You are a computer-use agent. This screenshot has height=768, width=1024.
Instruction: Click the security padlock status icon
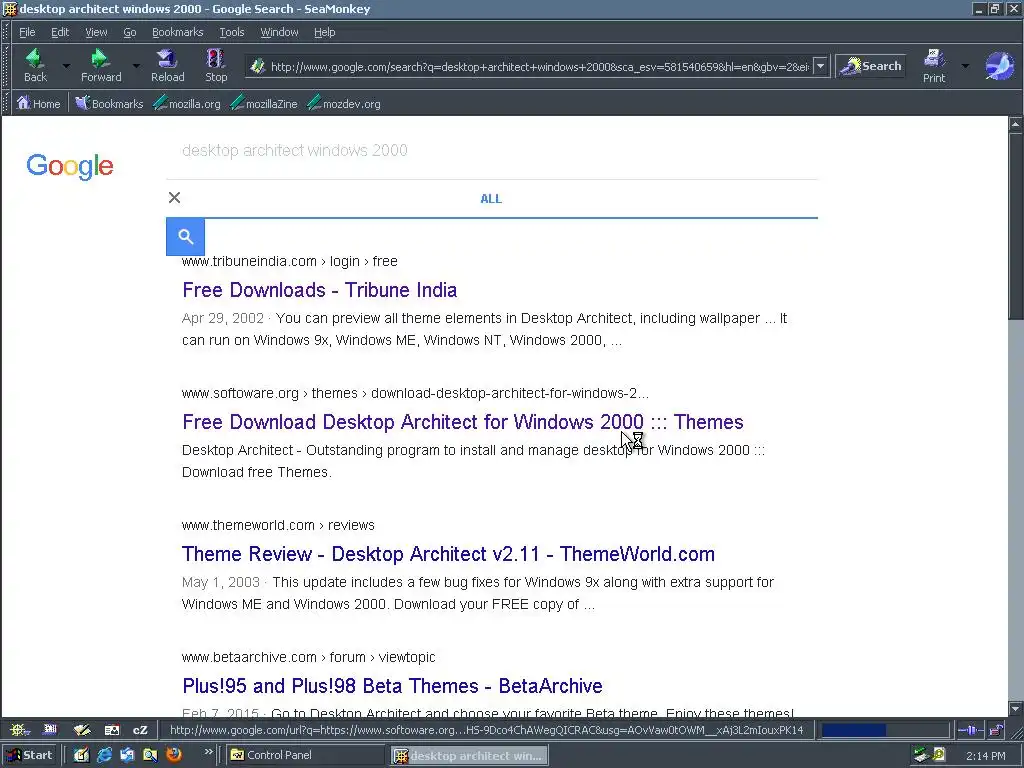click(x=997, y=729)
